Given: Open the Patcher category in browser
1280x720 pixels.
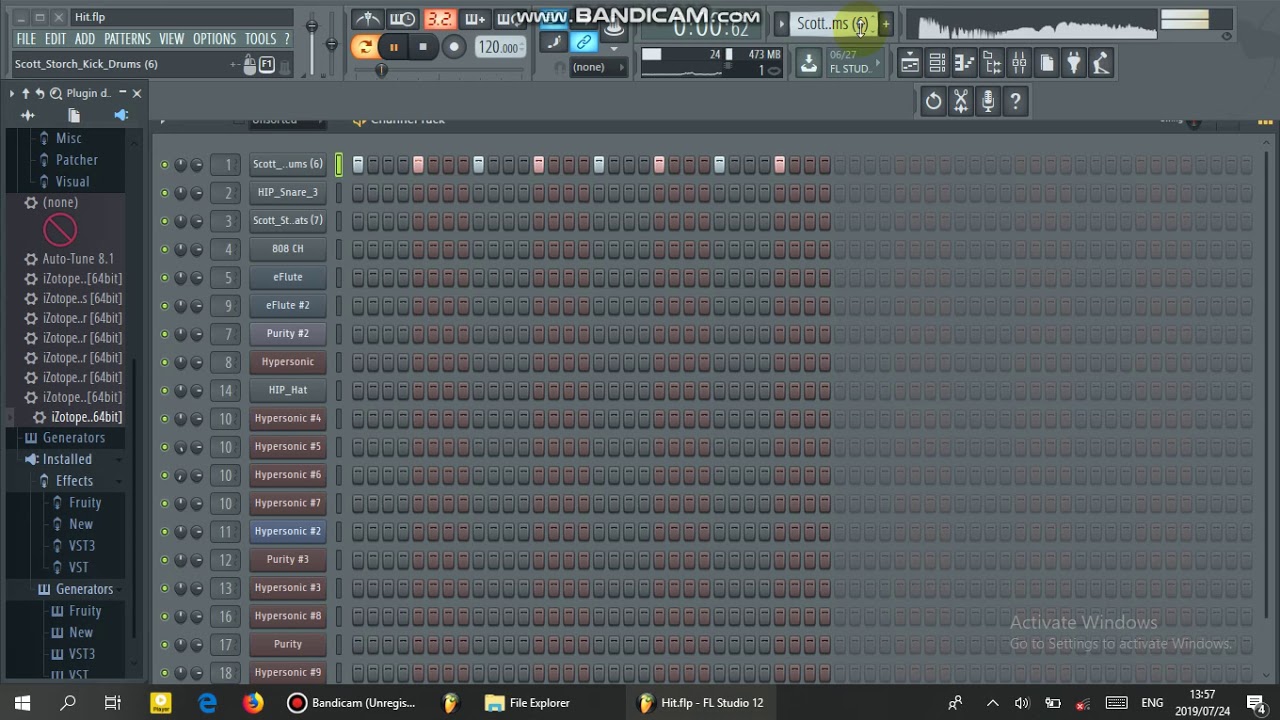Looking at the screenshot, I should 76,160.
